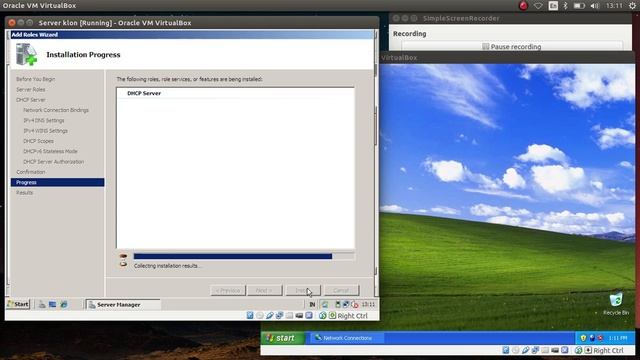
Task: Click shared folders indicator in Server klon status bar
Action: [289, 316]
